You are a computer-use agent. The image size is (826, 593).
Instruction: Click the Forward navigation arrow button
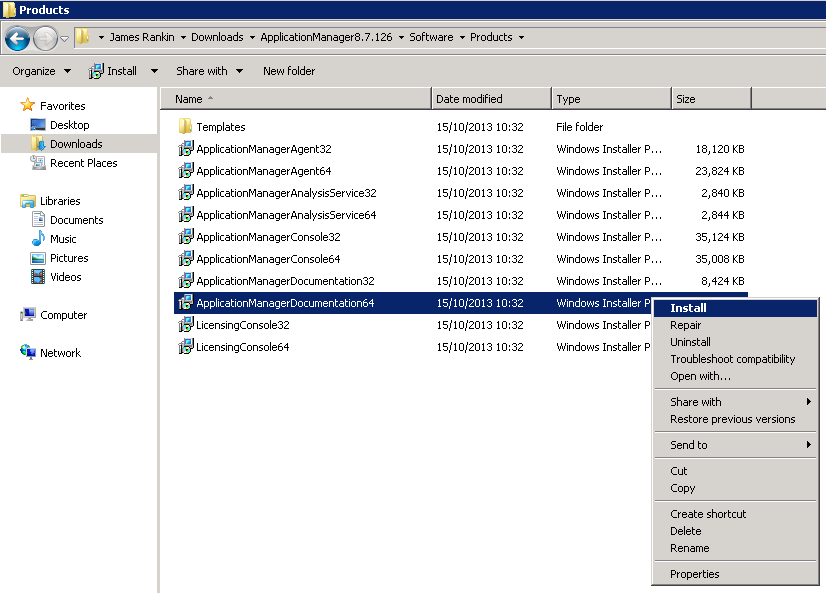tap(45, 38)
